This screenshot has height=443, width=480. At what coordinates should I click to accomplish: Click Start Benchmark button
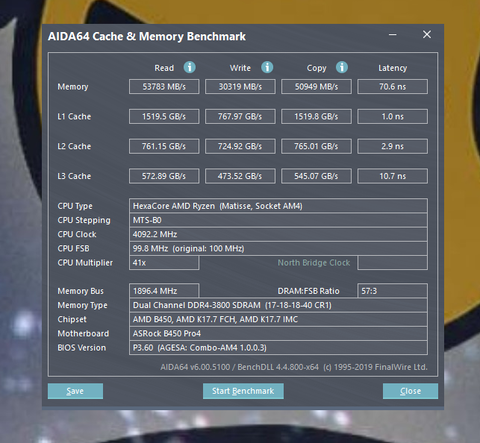pos(243,391)
